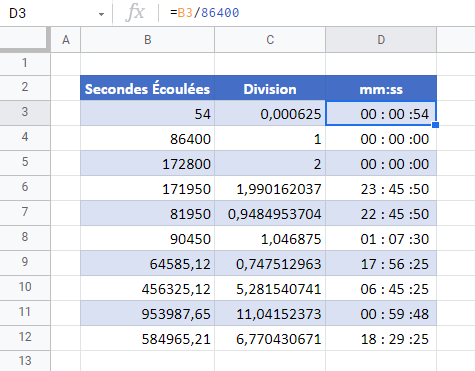
Task: Select column D header
Action: coord(381,40)
